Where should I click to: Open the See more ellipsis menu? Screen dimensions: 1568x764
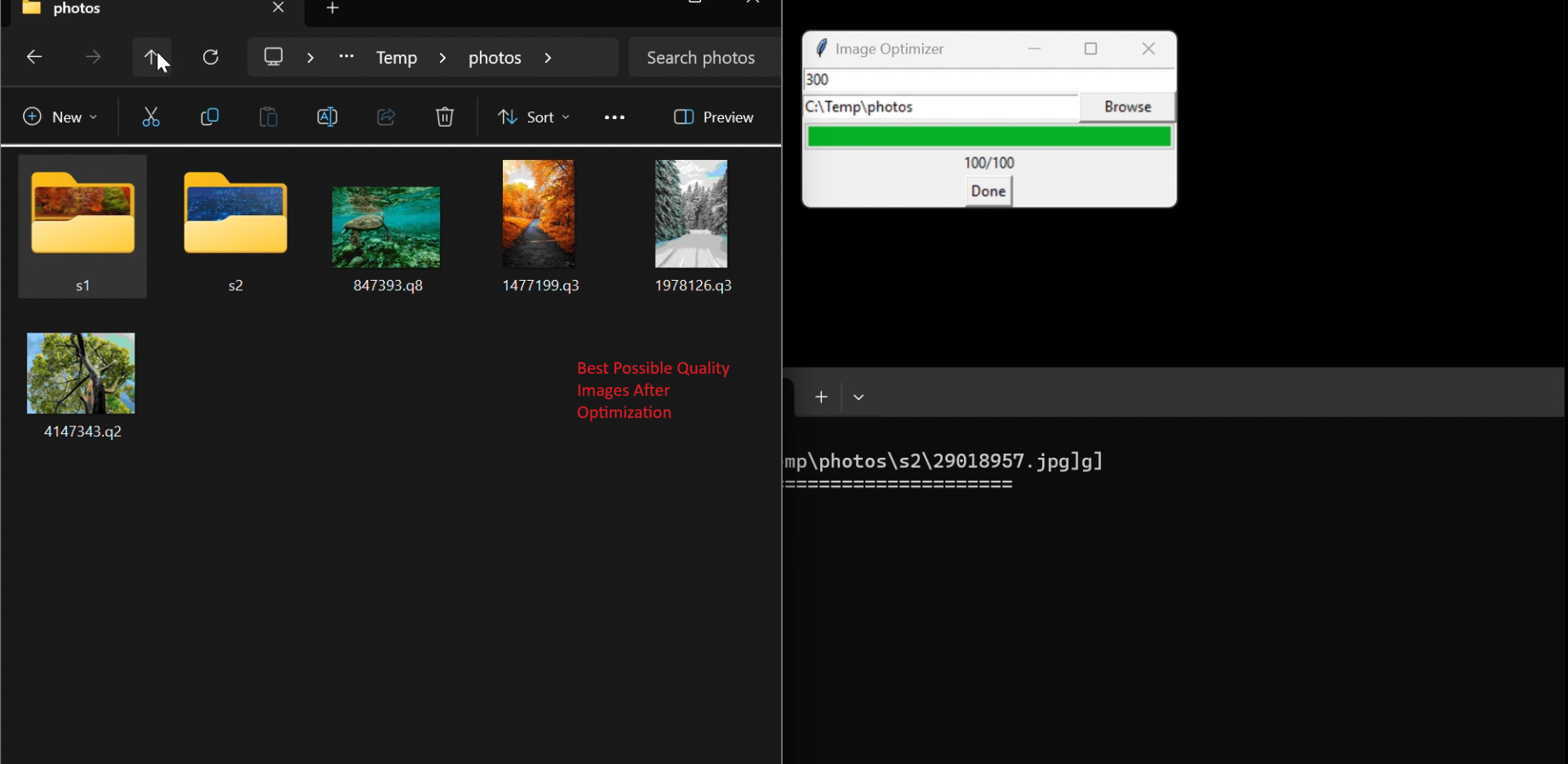coord(614,117)
